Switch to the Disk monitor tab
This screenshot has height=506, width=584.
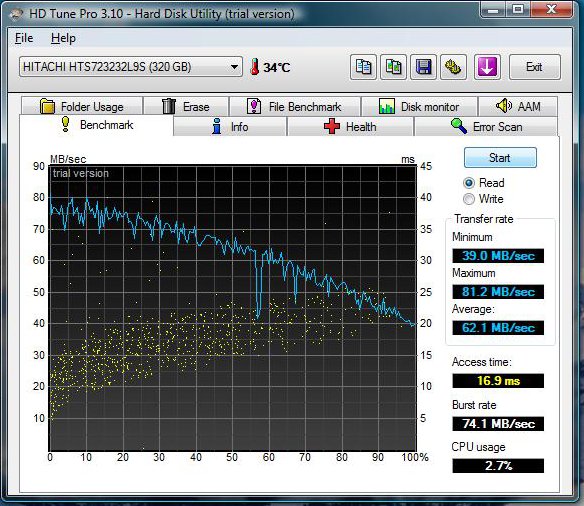click(x=419, y=106)
